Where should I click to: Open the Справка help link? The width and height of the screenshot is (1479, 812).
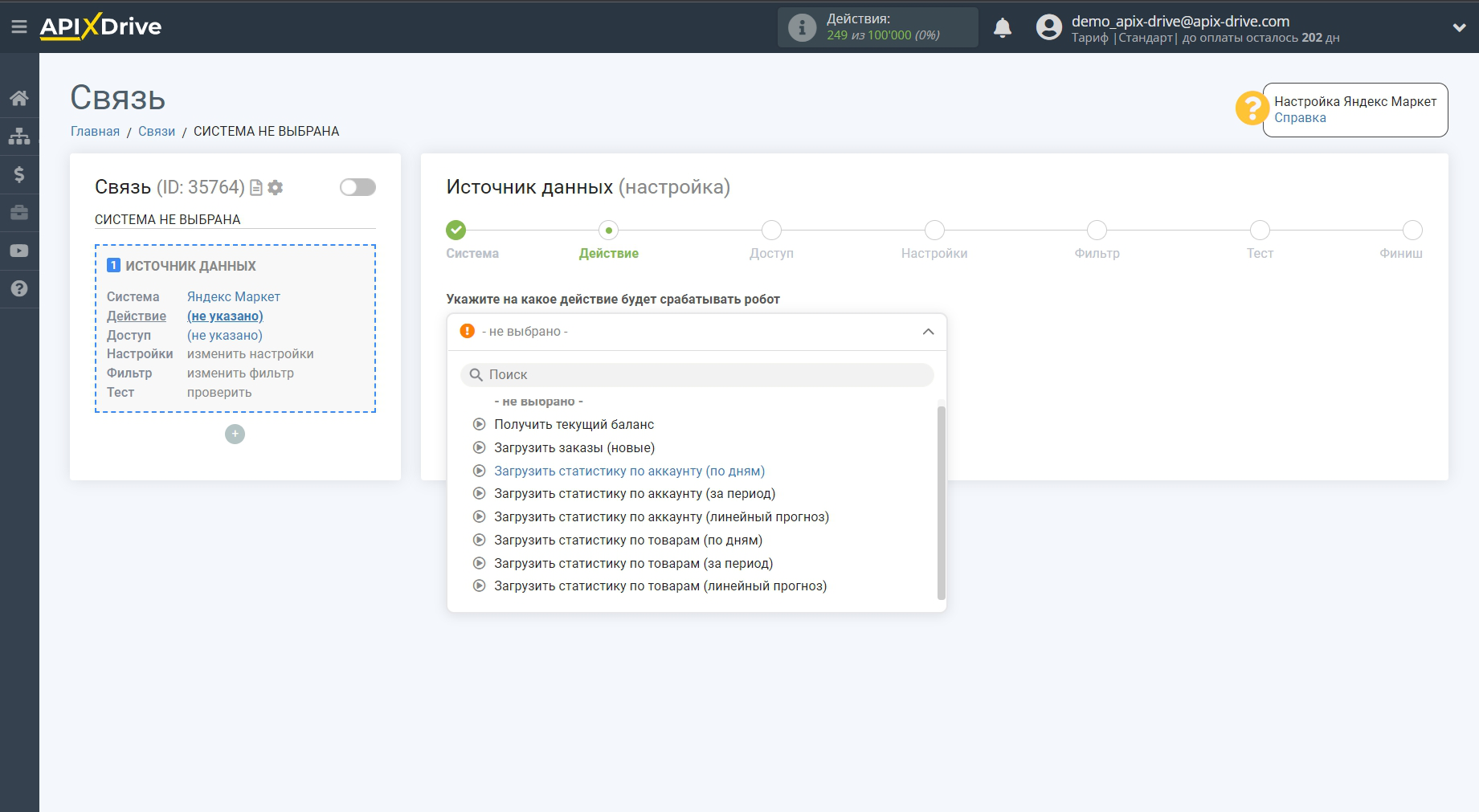tap(1300, 118)
